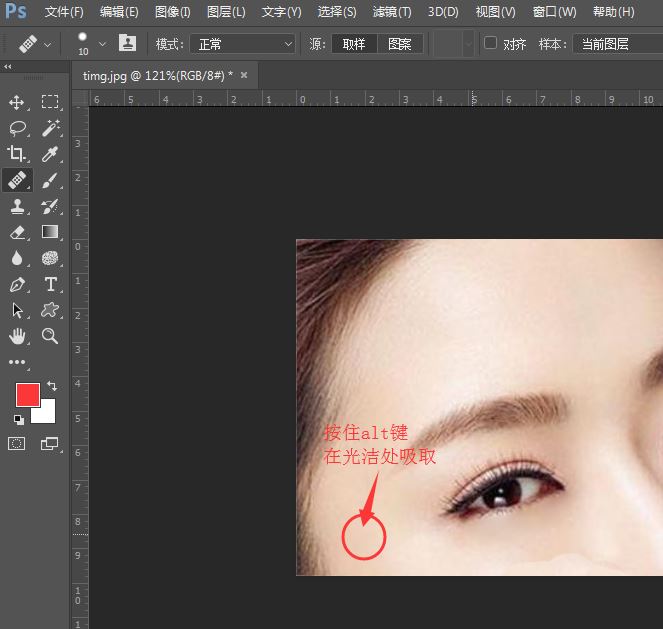Change the screen mode

49,443
